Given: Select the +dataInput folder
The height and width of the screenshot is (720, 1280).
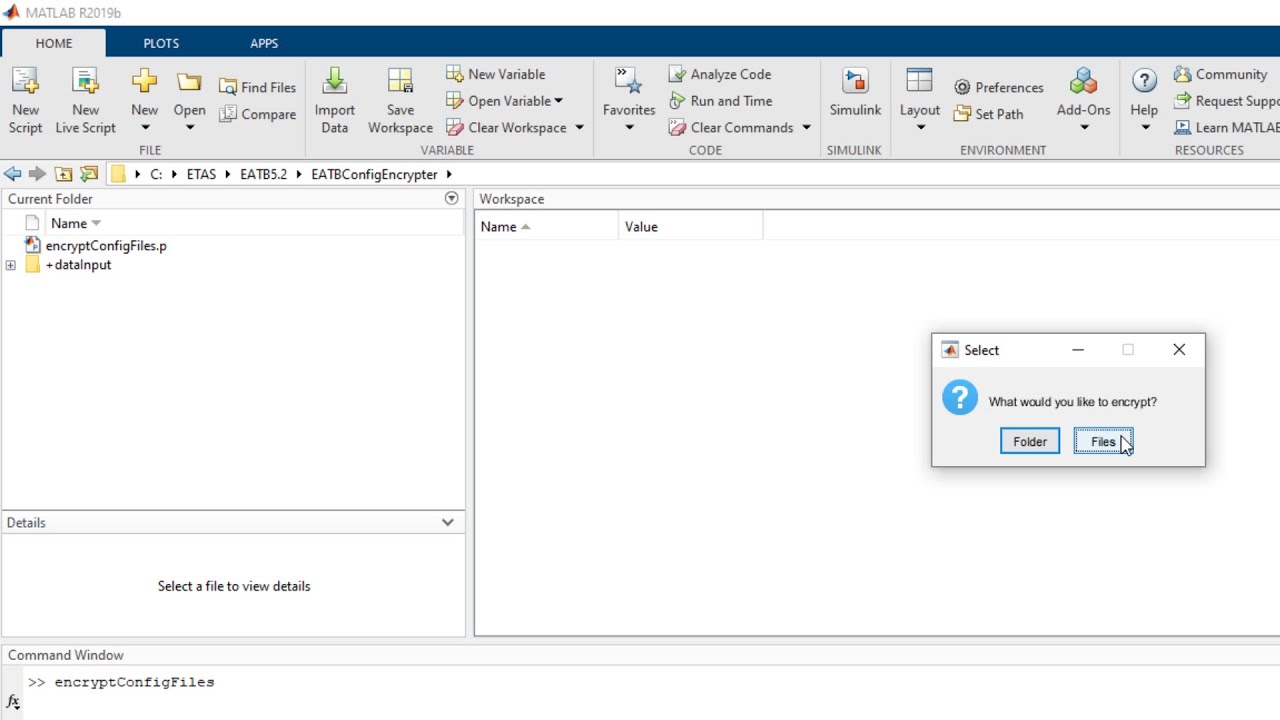Looking at the screenshot, I should (78, 265).
